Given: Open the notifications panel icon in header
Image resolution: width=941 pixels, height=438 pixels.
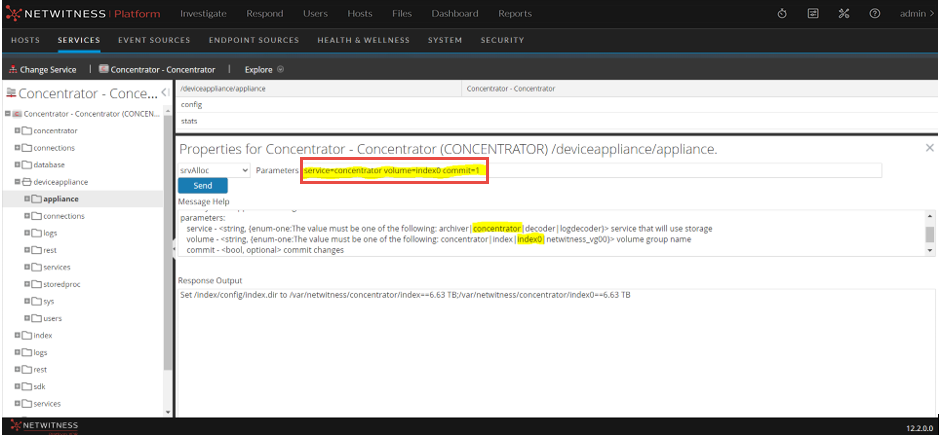Looking at the screenshot, I should (x=813, y=13).
